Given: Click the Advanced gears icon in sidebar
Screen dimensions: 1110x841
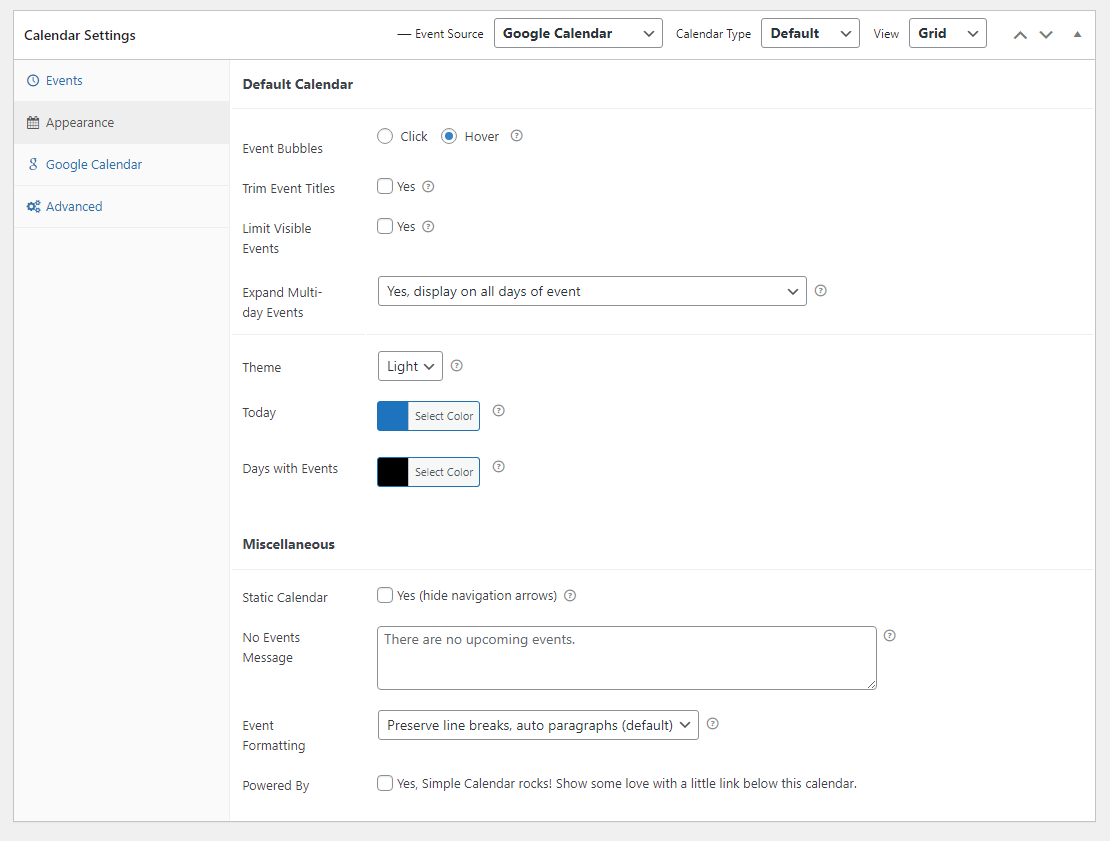Looking at the screenshot, I should [x=33, y=207].
